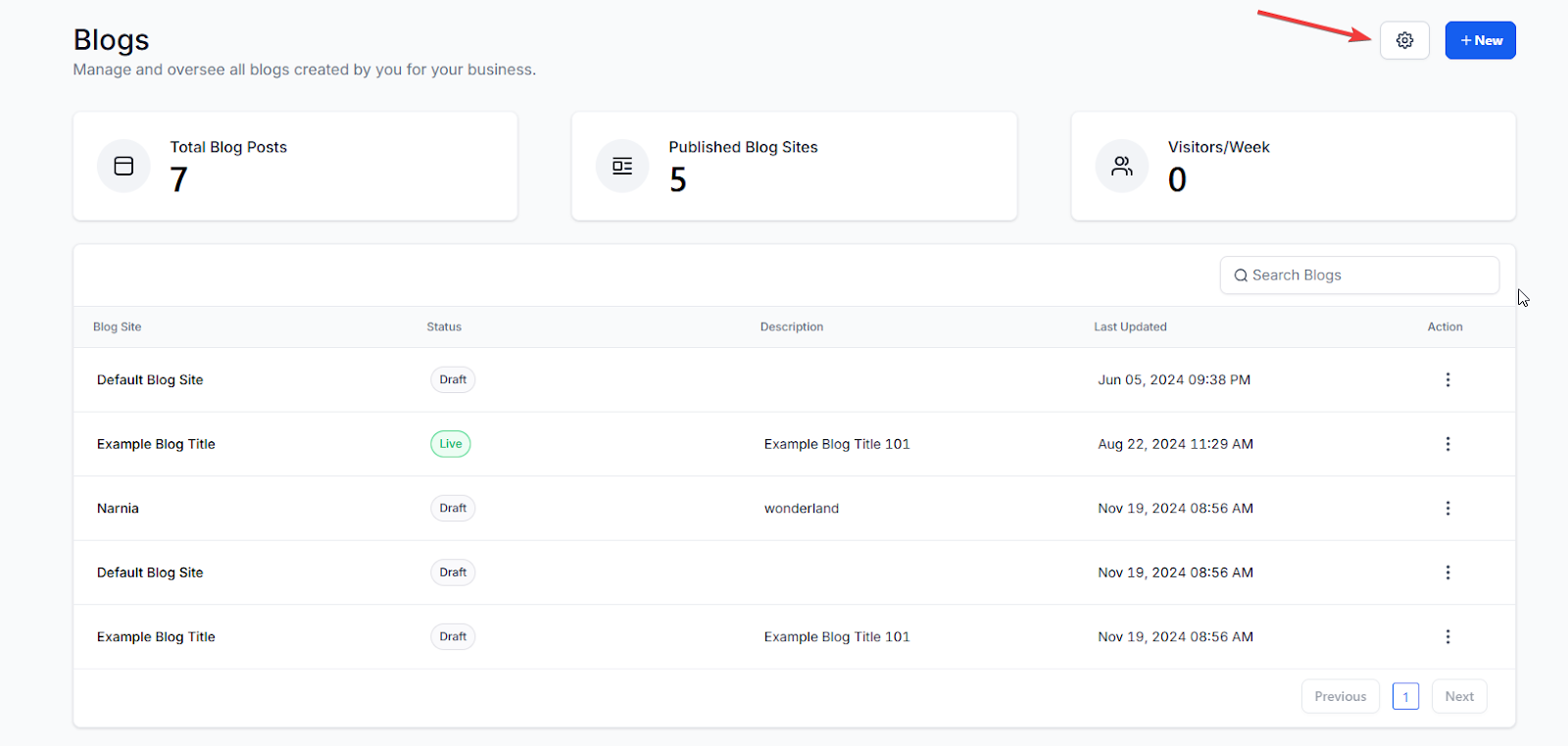
Task: Open three-dot menu for the Draft Example Blog Title
Action: coord(1447,636)
